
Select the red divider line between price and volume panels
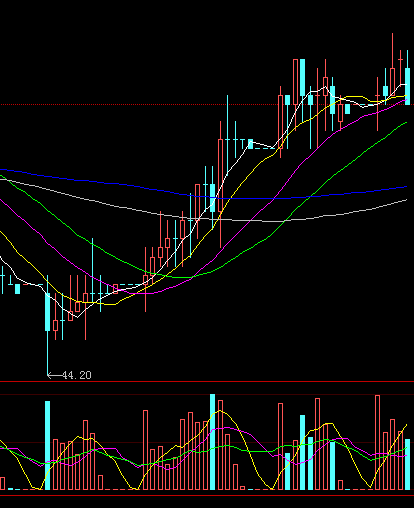[x=207, y=381]
